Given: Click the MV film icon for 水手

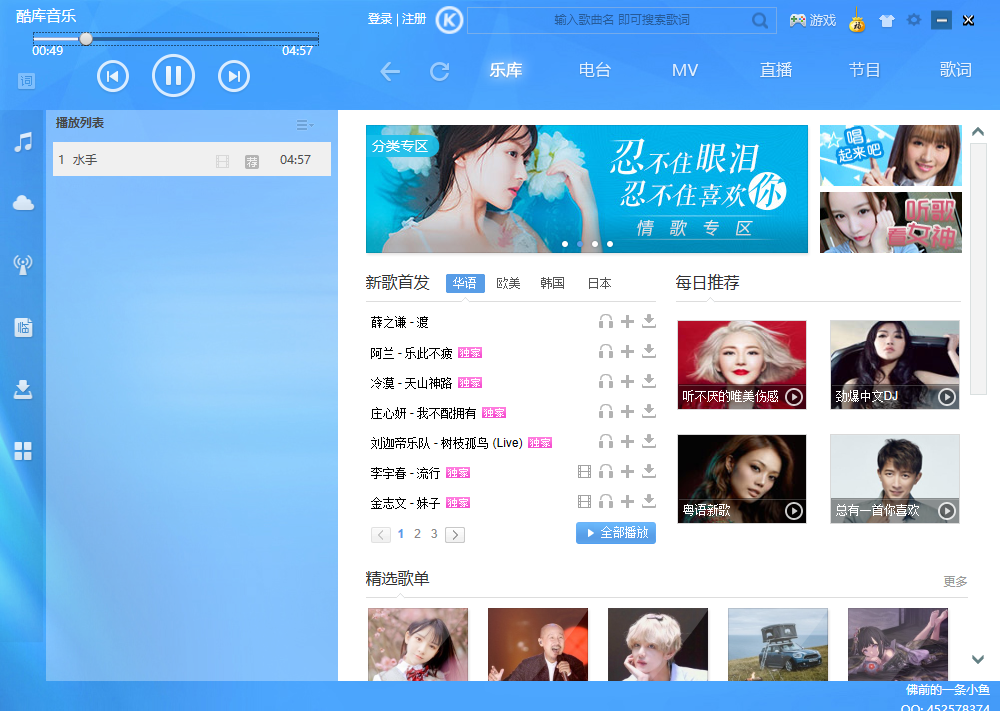Looking at the screenshot, I should (x=223, y=161).
